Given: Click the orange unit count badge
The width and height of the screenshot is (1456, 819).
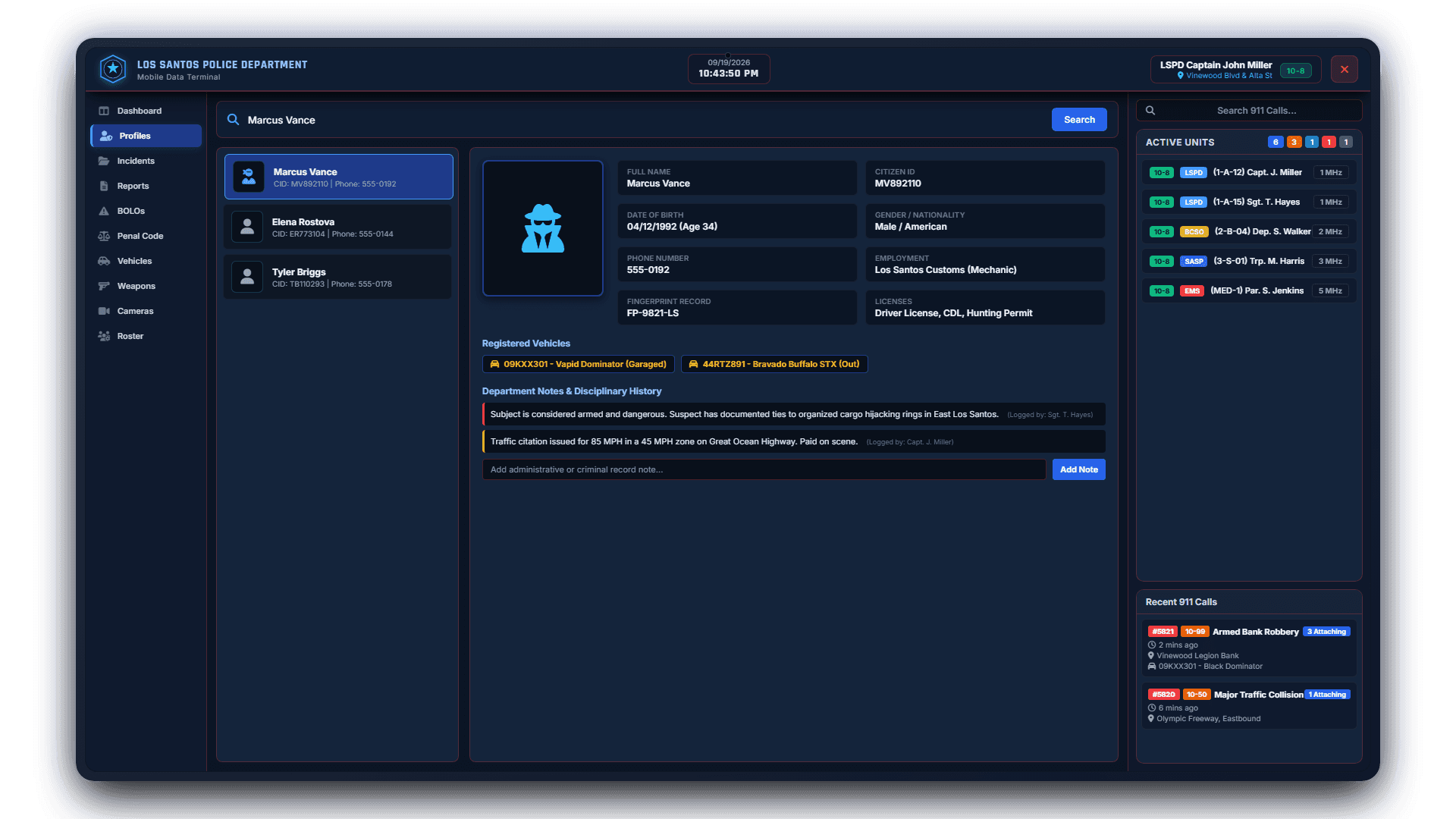Looking at the screenshot, I should (x=1294, y=142).
